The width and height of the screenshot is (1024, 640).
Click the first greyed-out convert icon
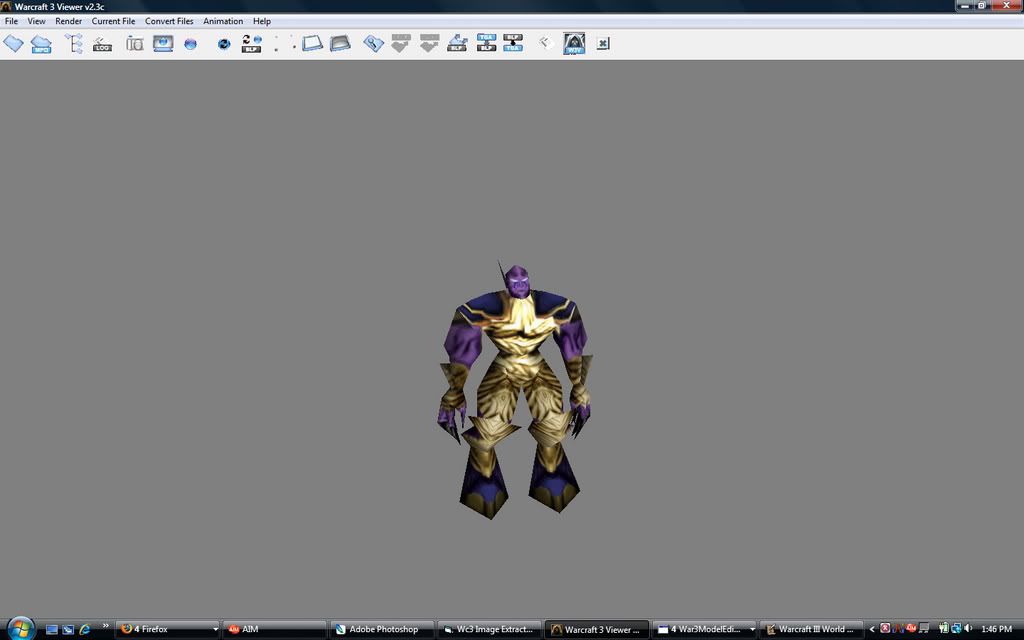[401, 44]
